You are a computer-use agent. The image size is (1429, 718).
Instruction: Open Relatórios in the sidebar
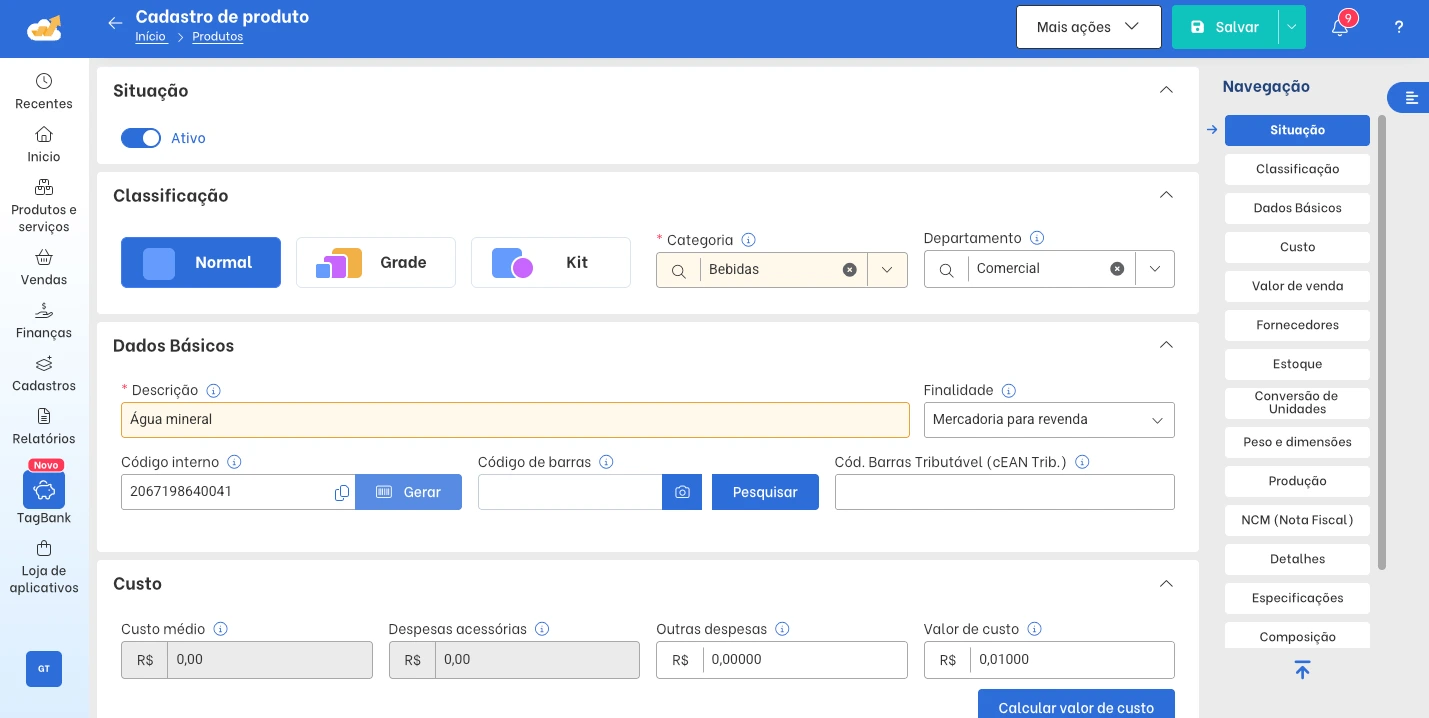coord(44,426)
